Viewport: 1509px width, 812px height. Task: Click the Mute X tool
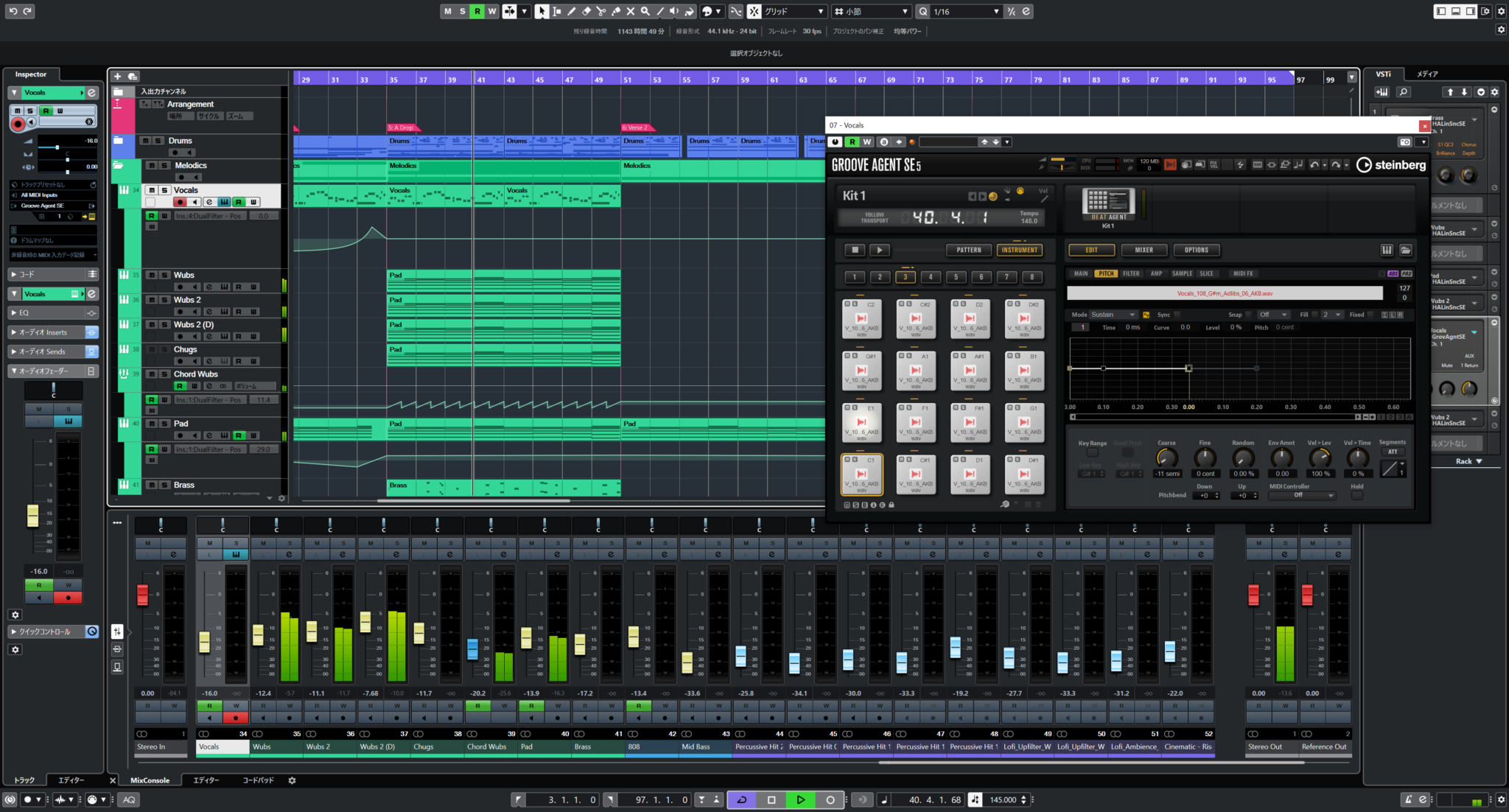tap(630, 11)
